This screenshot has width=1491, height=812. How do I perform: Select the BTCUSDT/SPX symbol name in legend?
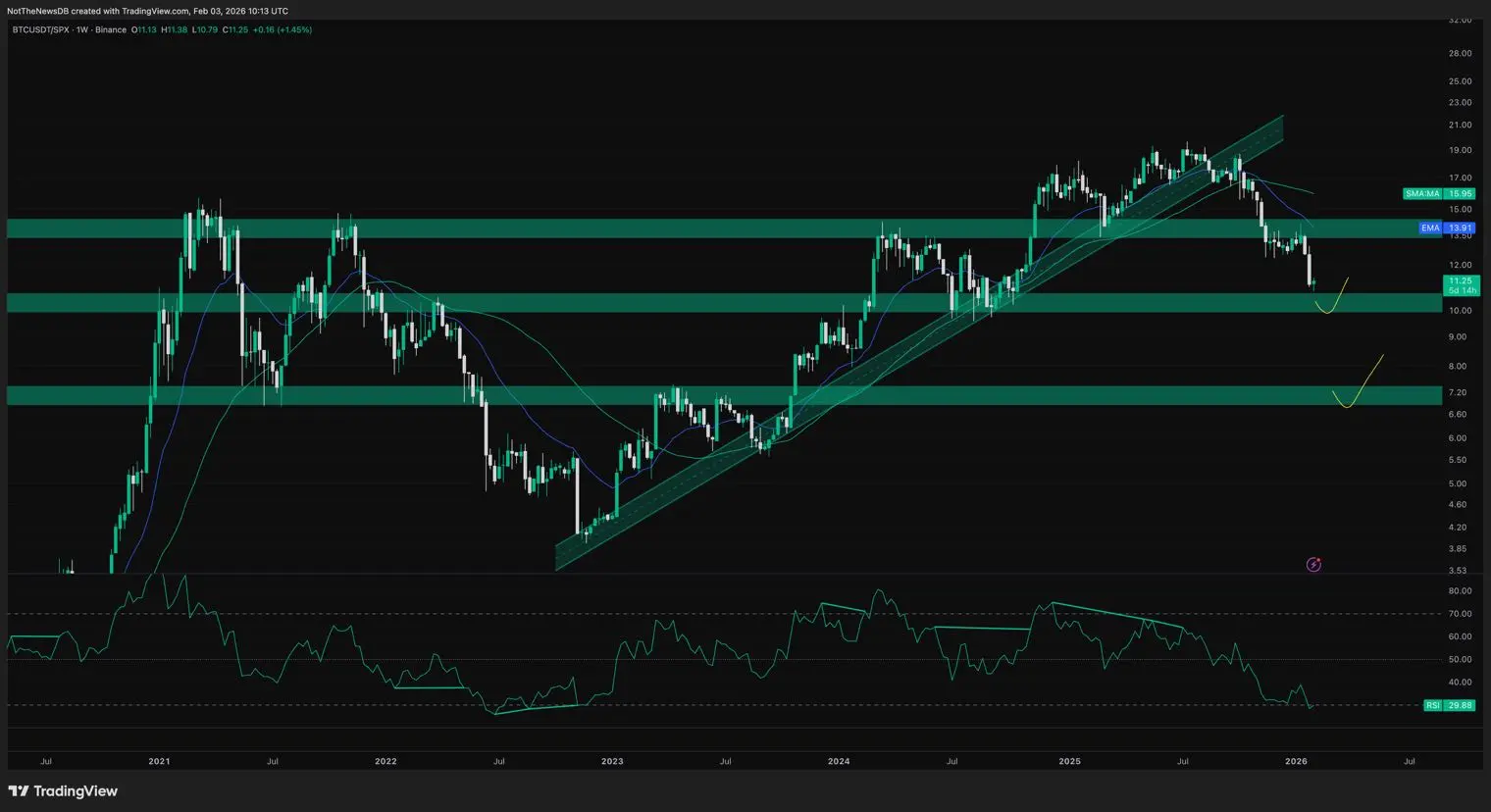(40, 30)
